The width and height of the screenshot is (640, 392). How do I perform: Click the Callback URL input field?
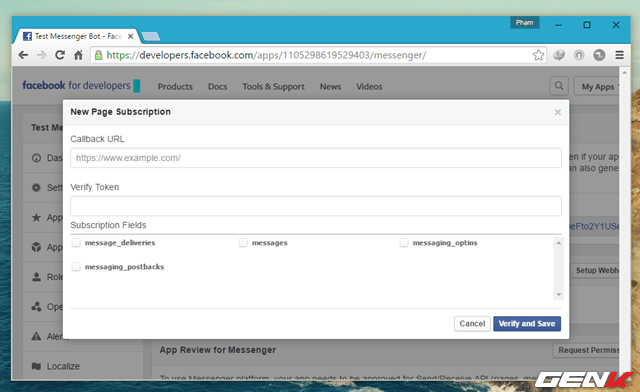click(x=316, y=158)
